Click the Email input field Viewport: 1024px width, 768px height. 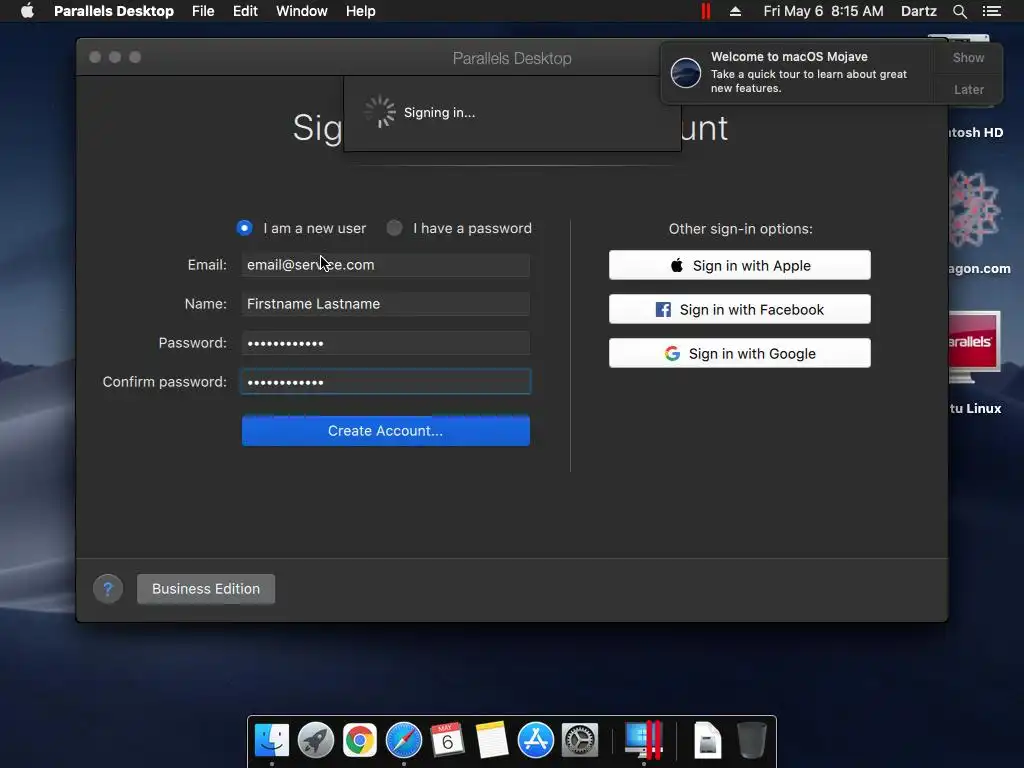385,264
